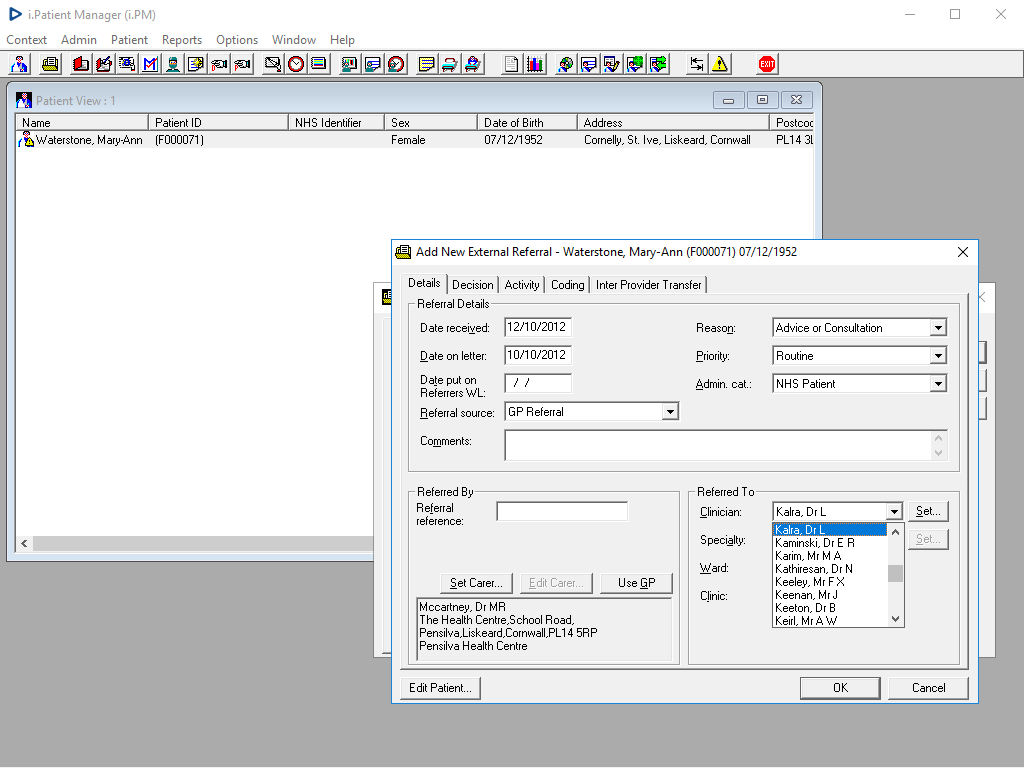The height and width of the screenshot is (768, 1024).
Task: Click the red book toolbar icon
Action: pos(81,64)
